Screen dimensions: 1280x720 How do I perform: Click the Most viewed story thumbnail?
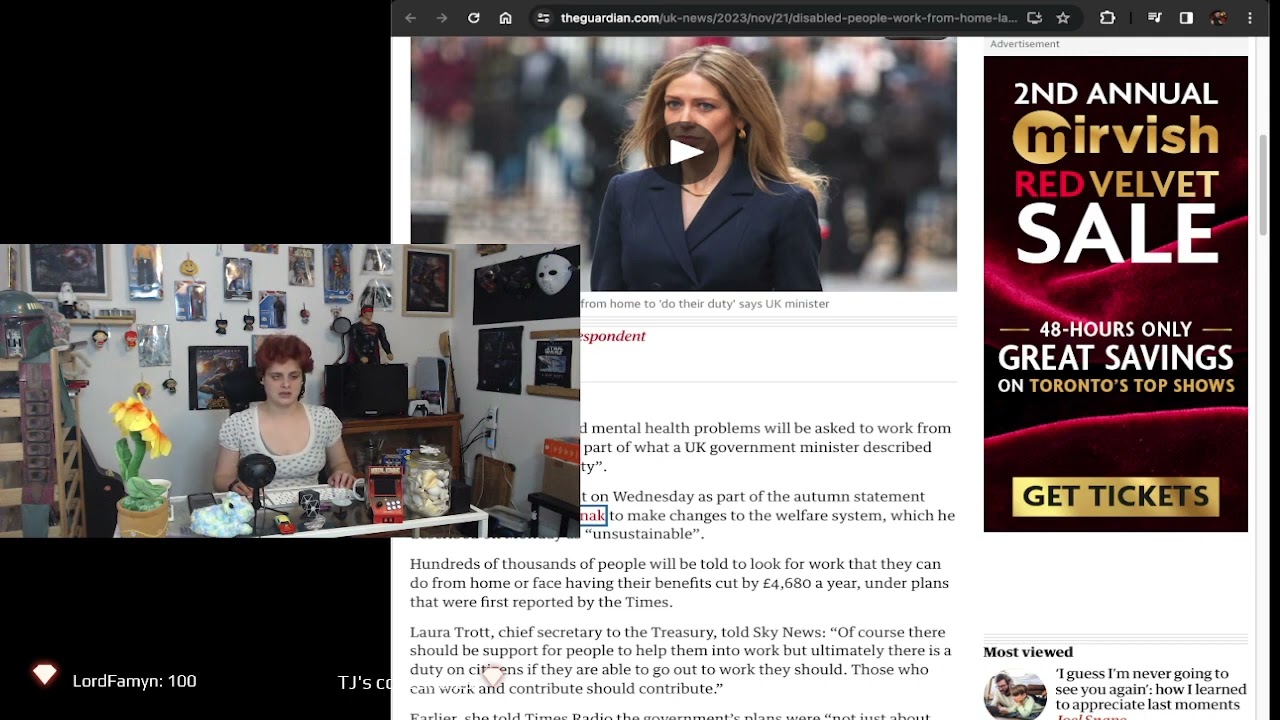[x=1015, y=695]
